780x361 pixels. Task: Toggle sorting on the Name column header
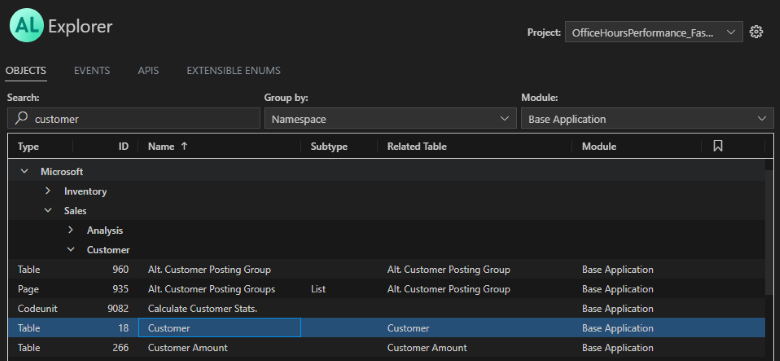(161, 147)
